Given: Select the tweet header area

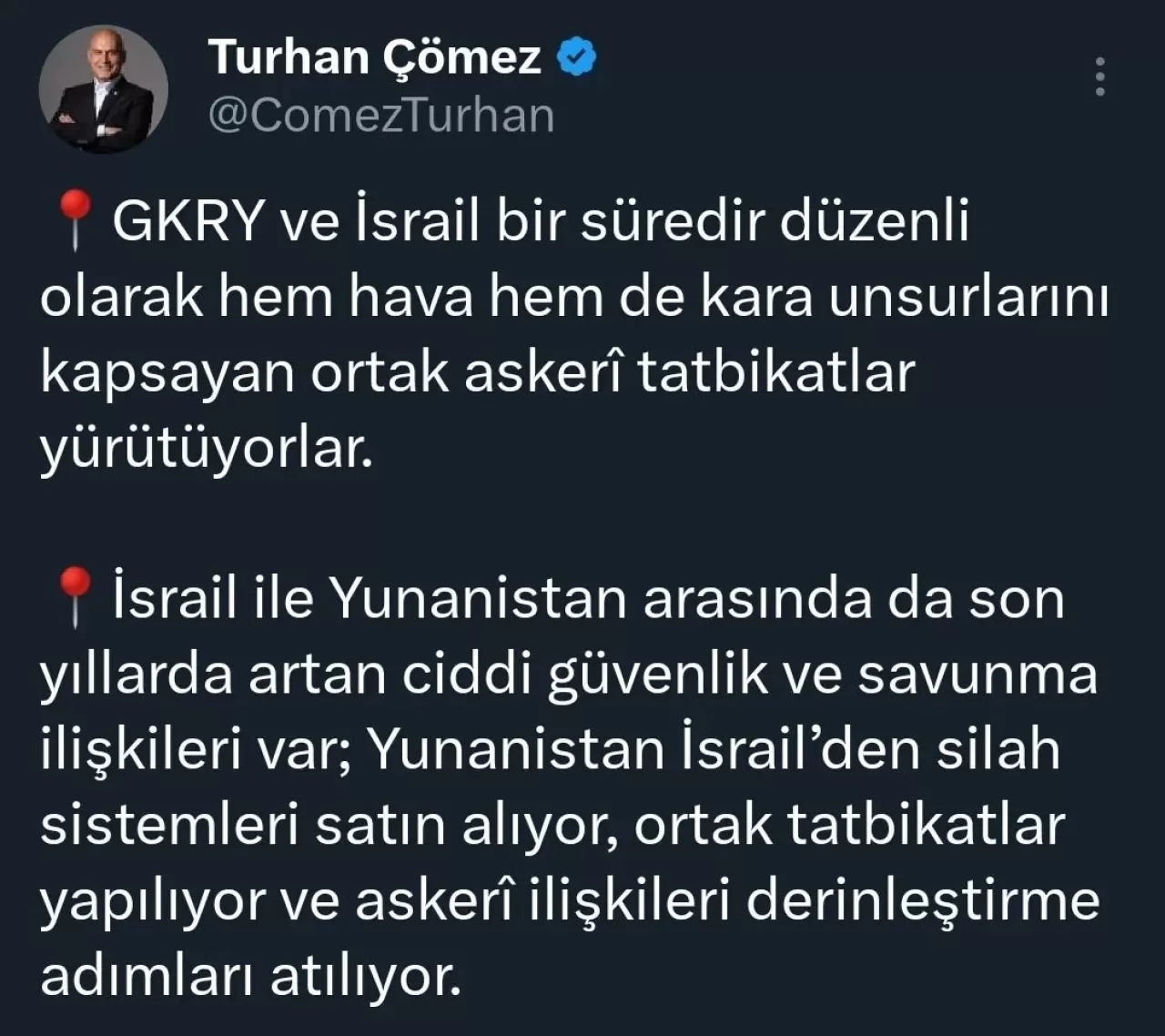Looking at the screenshot, I should coord(382,86).
